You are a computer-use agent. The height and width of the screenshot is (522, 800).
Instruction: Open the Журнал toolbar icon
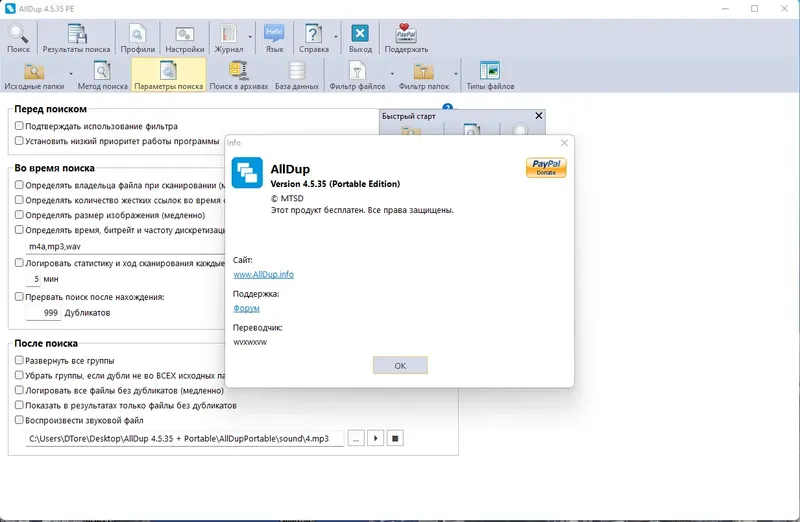click(x=229, y=38)
